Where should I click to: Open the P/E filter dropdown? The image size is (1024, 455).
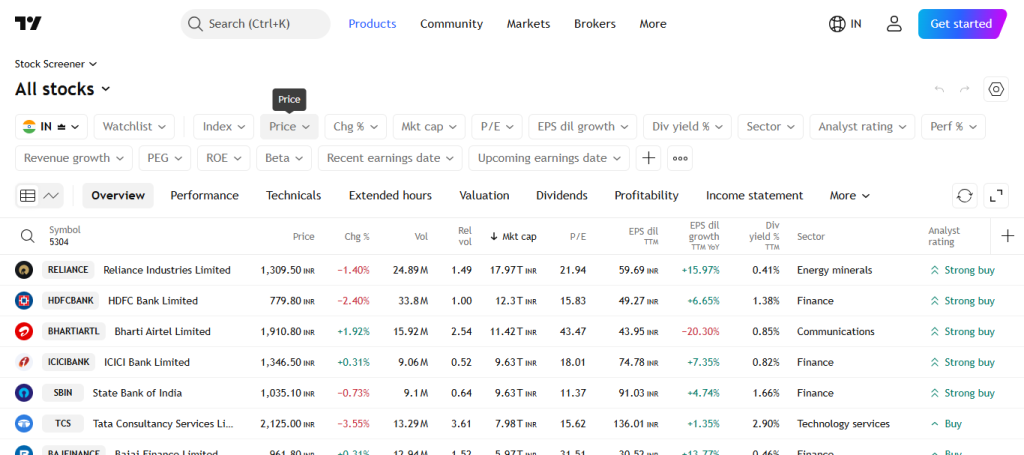[x=497, y=127]
